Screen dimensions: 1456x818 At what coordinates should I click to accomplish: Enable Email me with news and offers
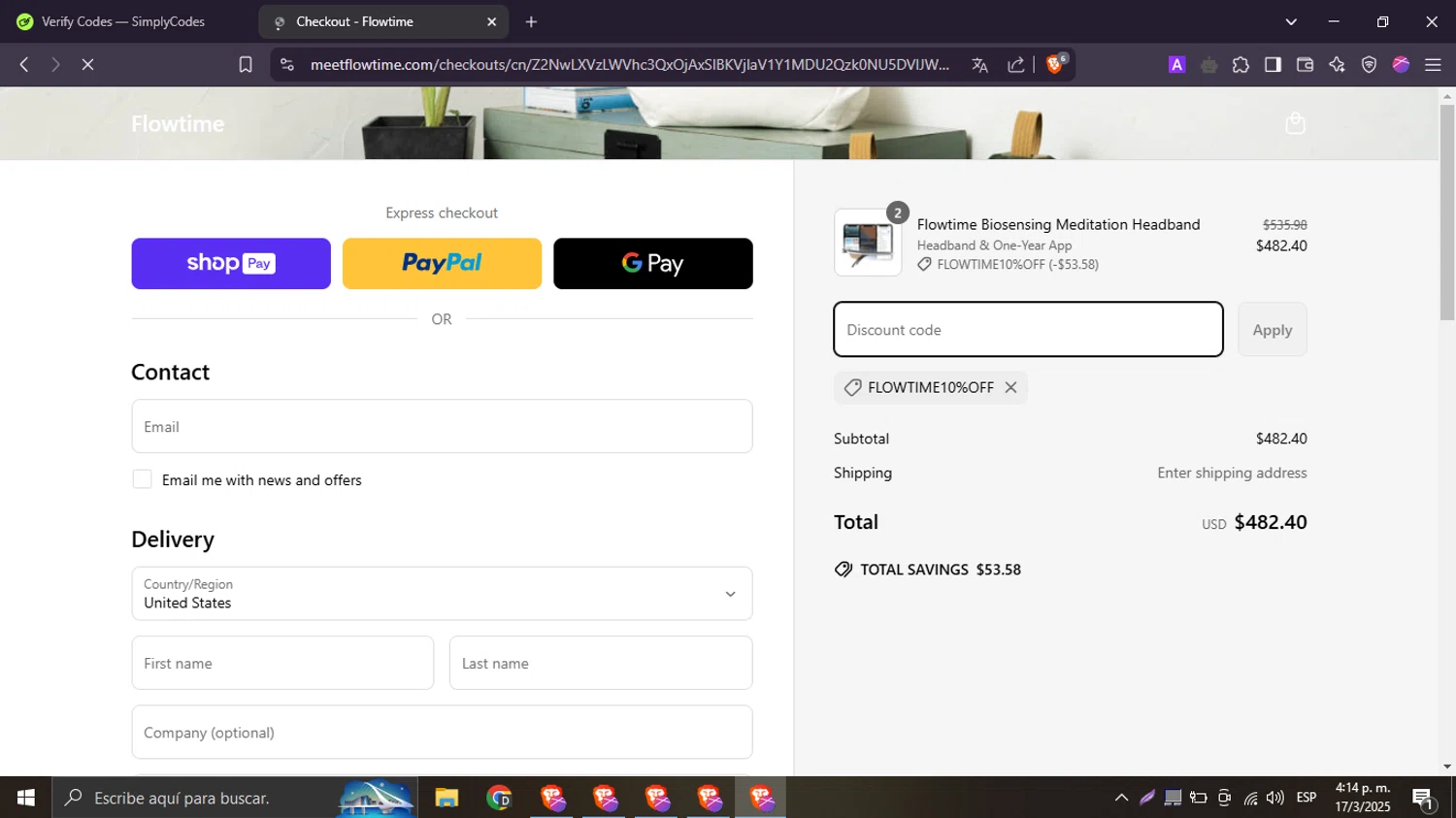[x=142, y=479]
